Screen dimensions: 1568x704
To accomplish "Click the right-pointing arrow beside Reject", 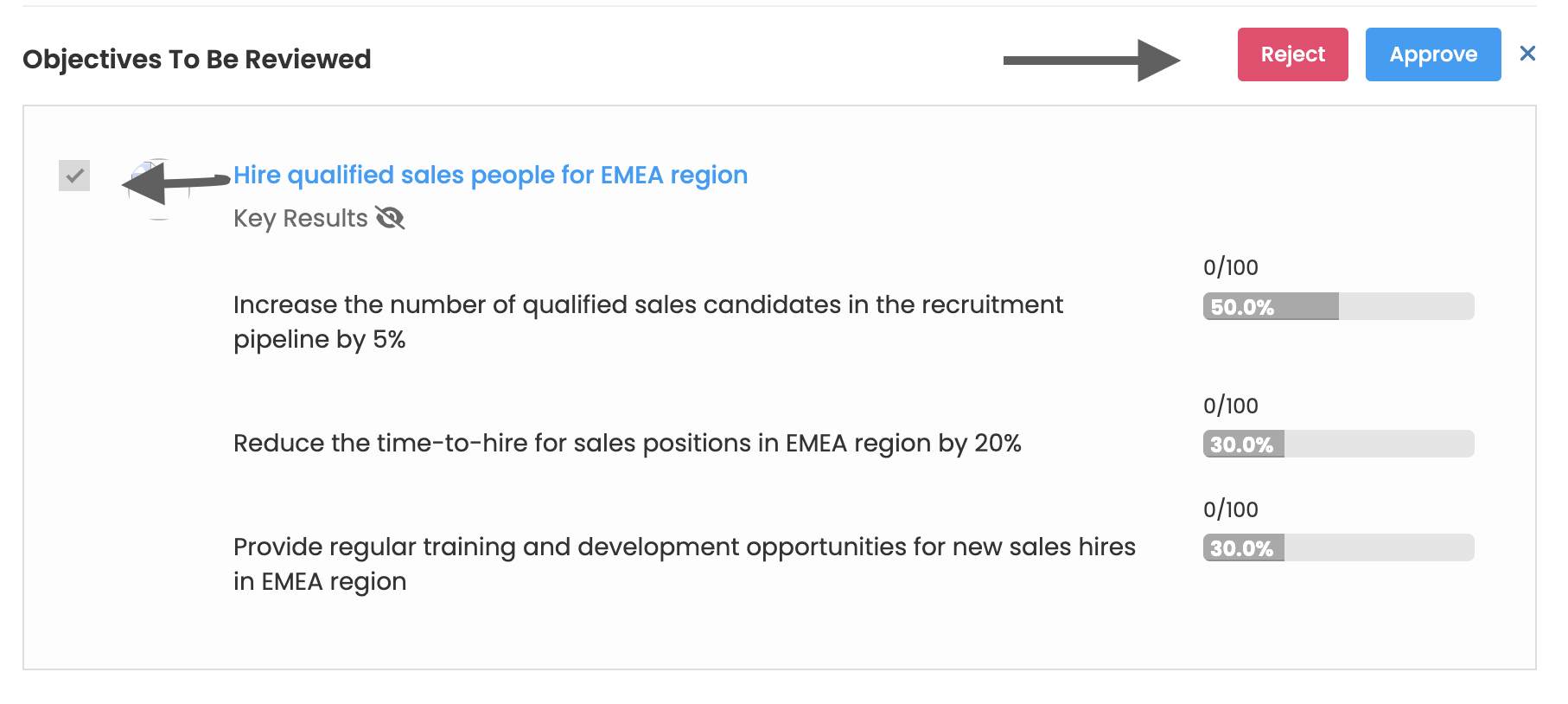I will (x=1091, y=60).
